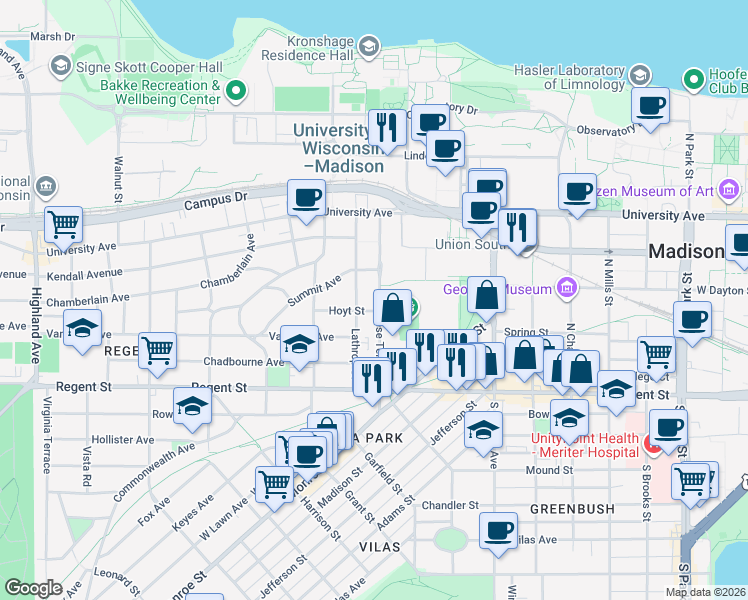Select the Commonwealth Ave street label
Viewport: 748px width, 600px height.
pos(155,471)
